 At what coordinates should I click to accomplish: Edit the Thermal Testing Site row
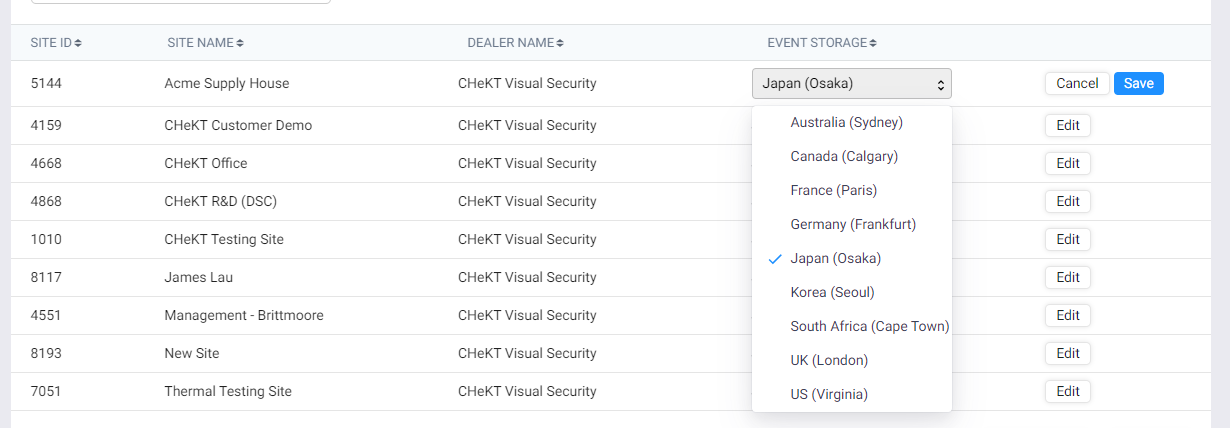tap(1067, 392)
